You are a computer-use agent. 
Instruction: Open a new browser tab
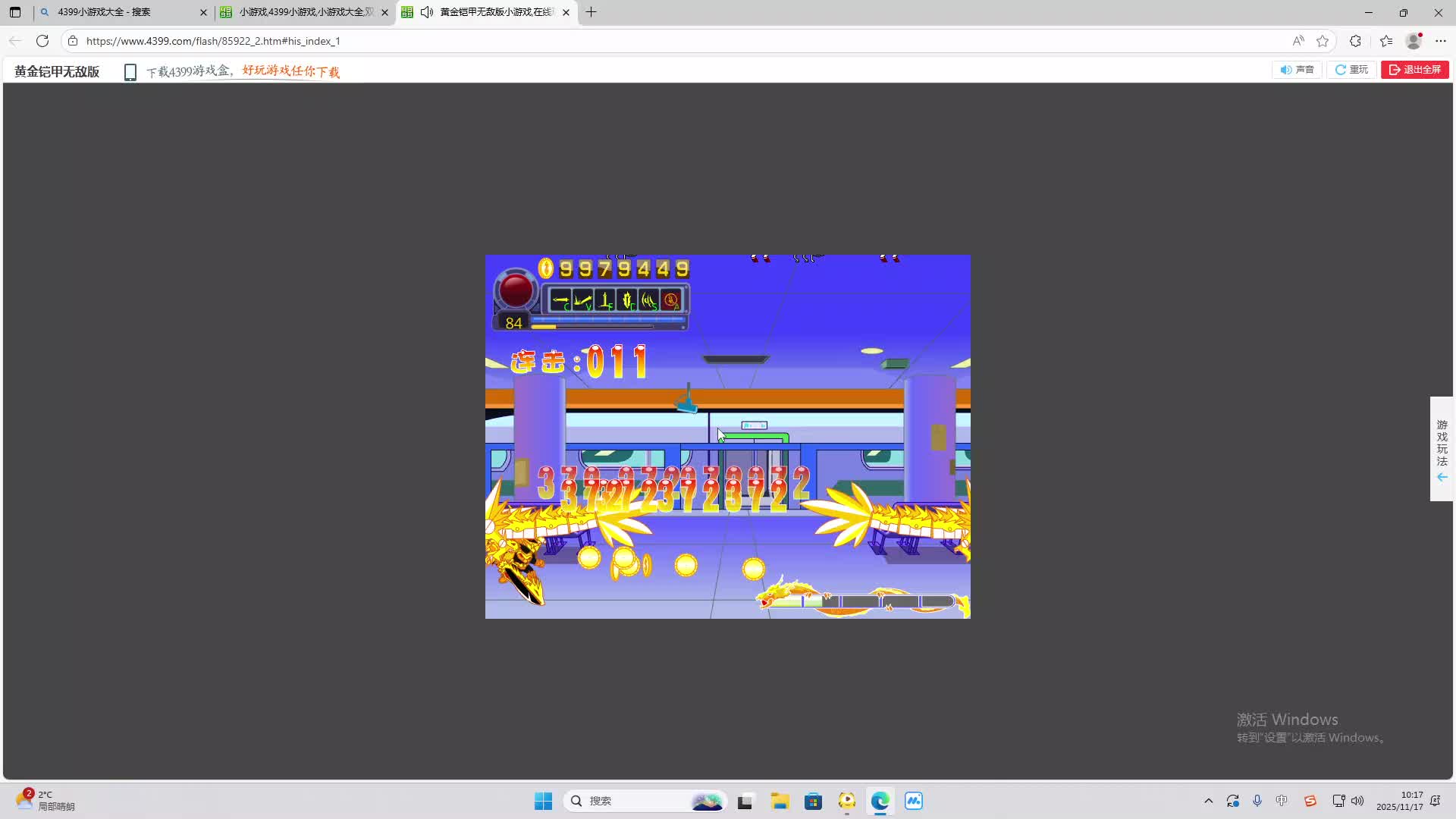click(x=591, y=12)
